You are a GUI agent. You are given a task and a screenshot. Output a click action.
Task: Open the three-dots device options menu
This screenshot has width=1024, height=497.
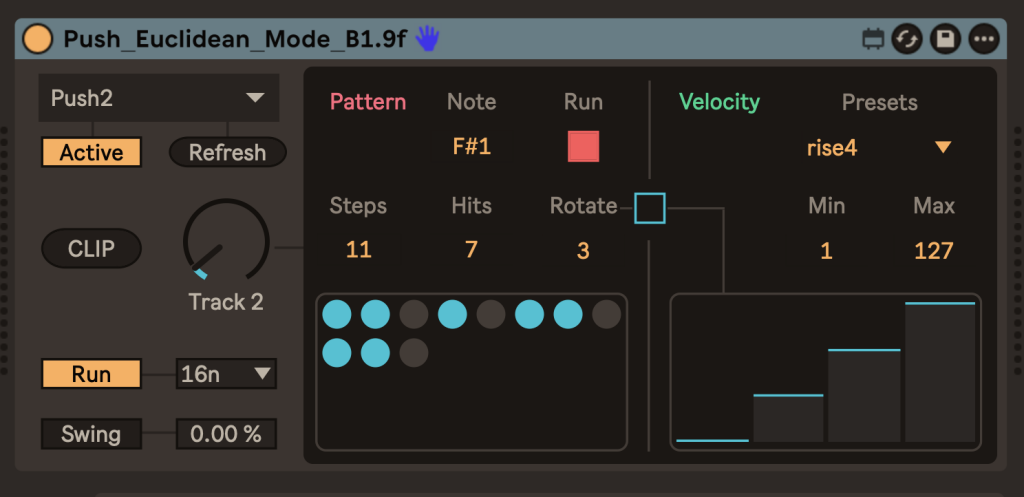(984, 40)
